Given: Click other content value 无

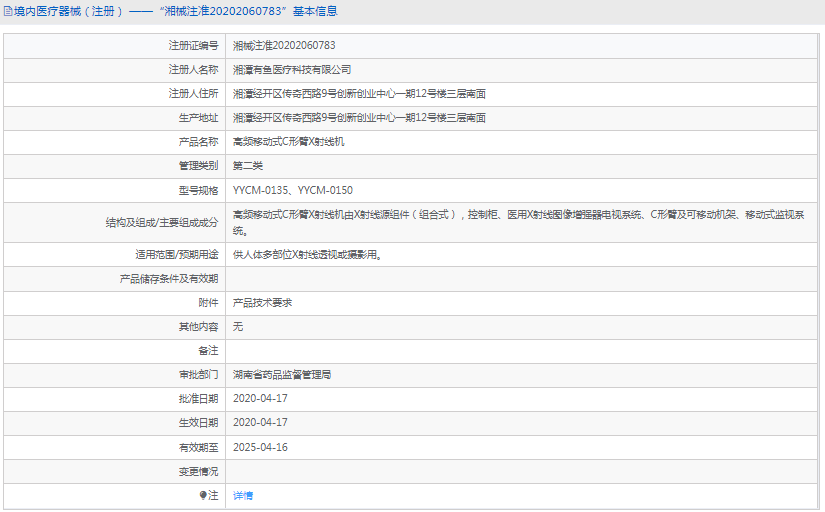Looking at the screenshot, I should [238, 327].
